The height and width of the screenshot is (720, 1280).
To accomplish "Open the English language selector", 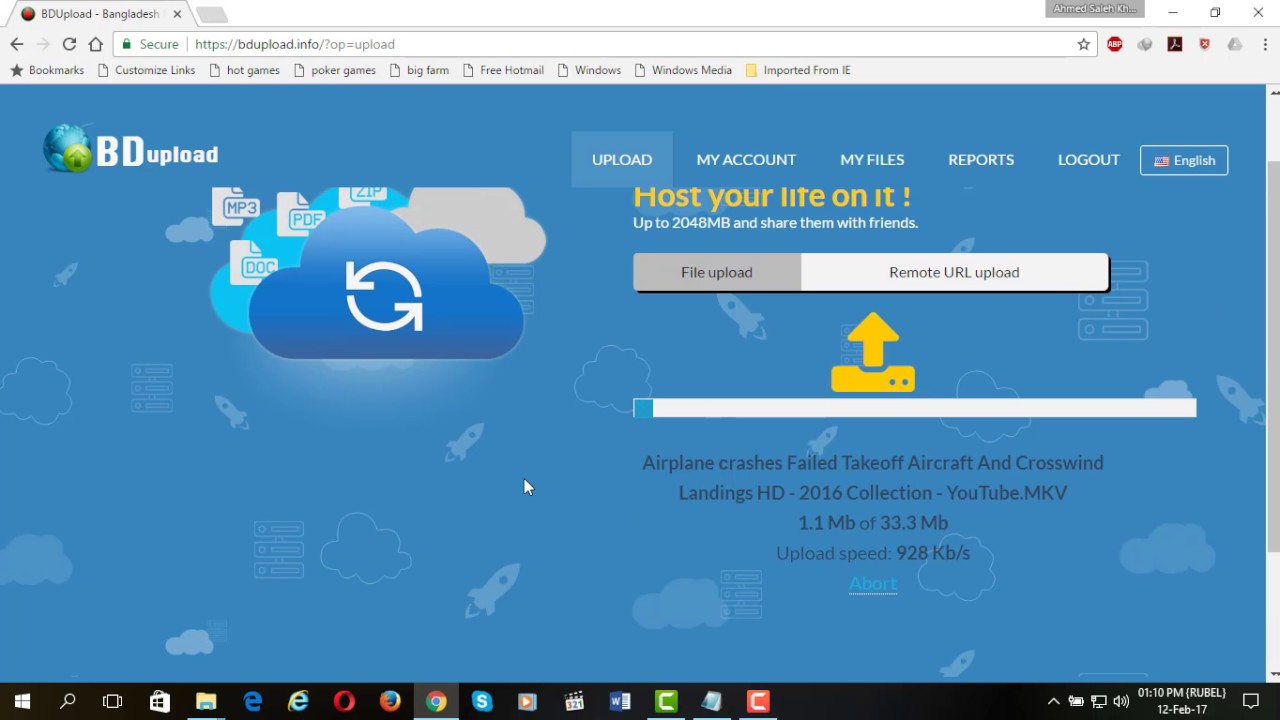I will click(1184, 160).
